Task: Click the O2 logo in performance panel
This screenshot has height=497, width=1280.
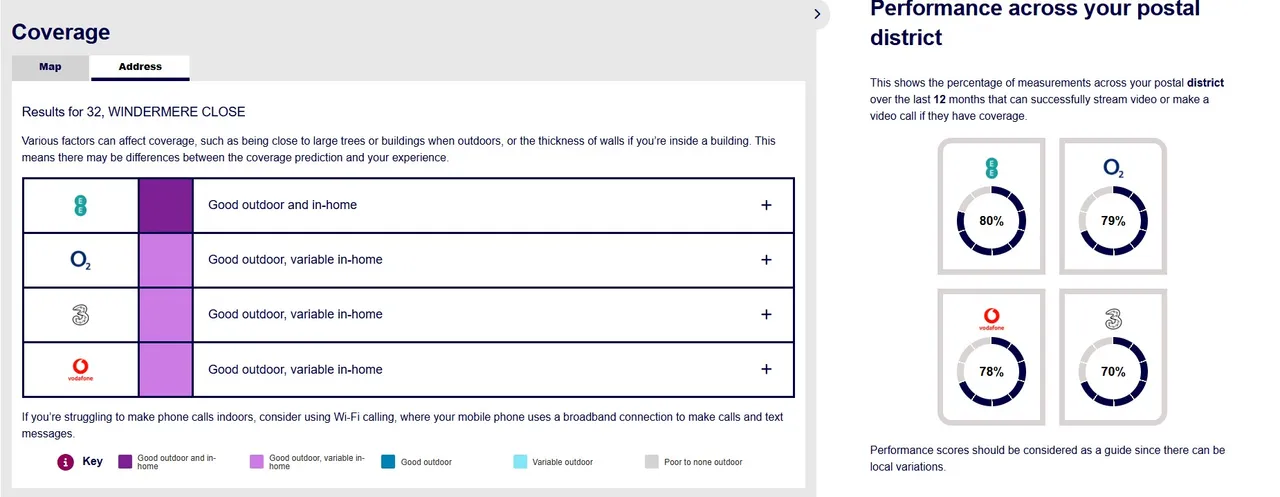Action: click(1113, 168)
